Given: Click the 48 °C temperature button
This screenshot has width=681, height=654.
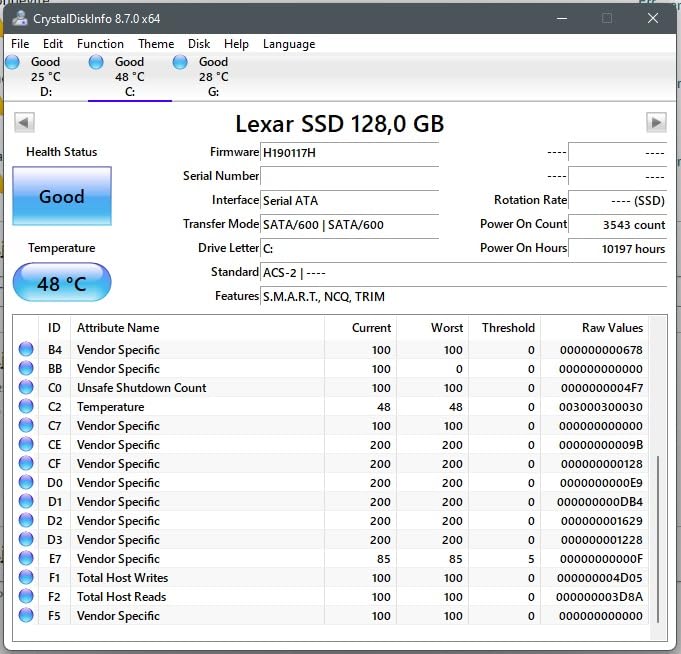Looking at the screenshot, I should [x=62, y=283].
